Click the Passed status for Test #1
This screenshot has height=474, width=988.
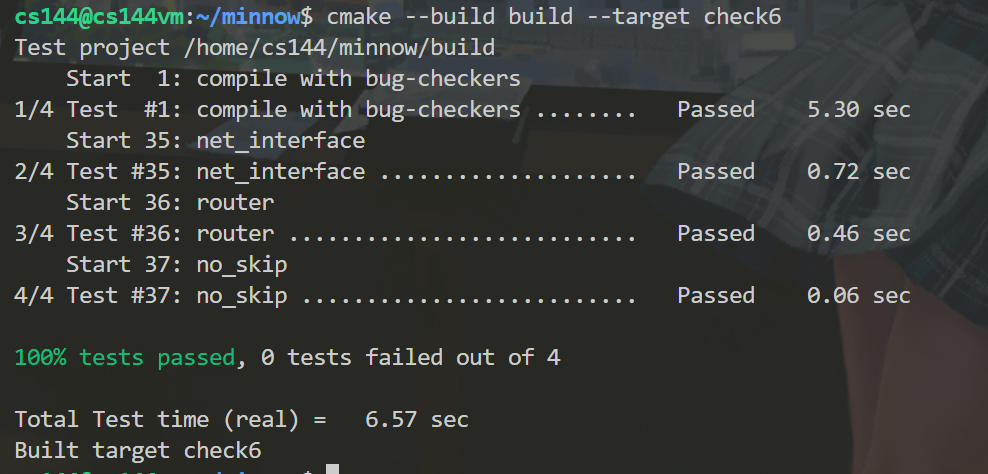point(716,110)
